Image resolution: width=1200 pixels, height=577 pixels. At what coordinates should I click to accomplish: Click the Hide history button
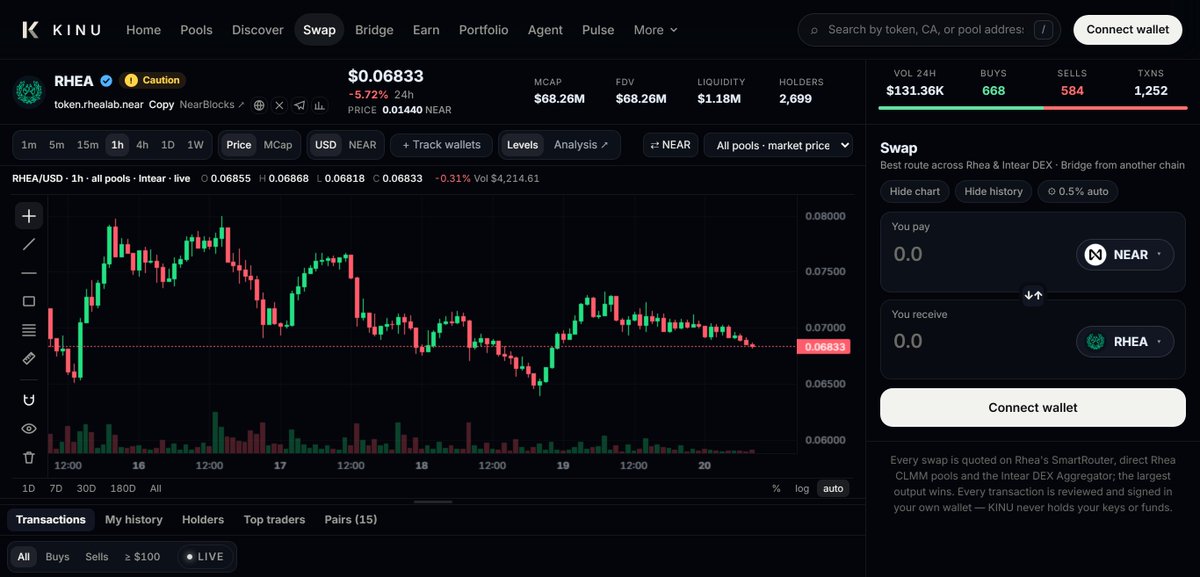pyautogui.click(x=994, y=191)
